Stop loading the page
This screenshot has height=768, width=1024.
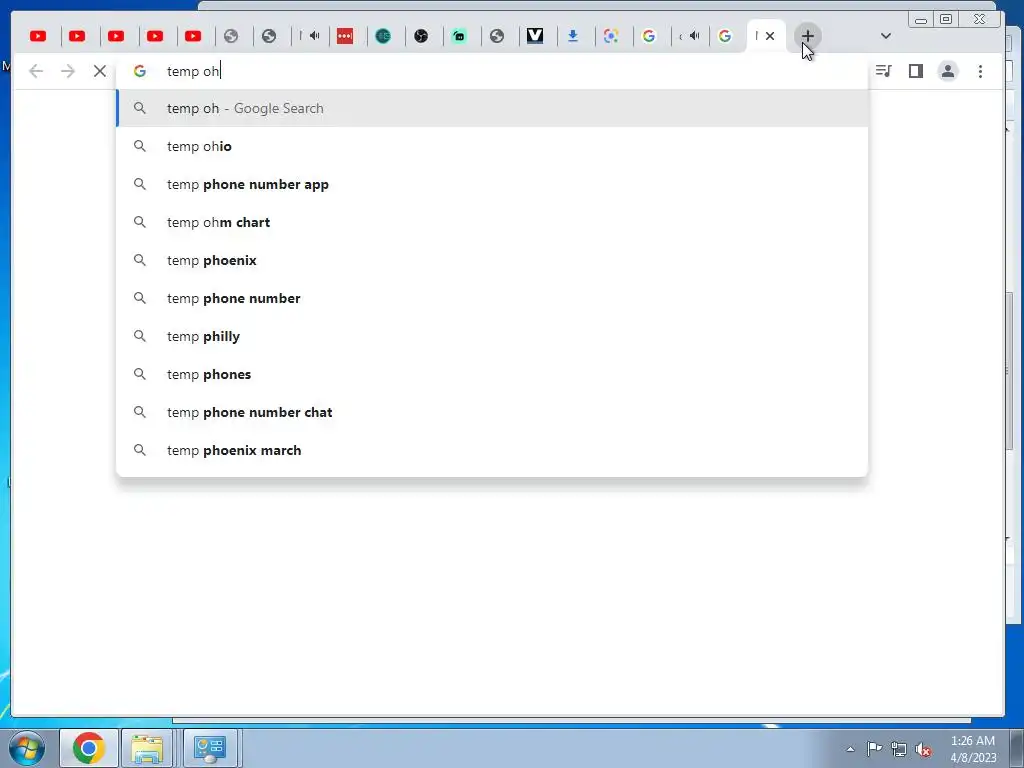pos(99,71)
